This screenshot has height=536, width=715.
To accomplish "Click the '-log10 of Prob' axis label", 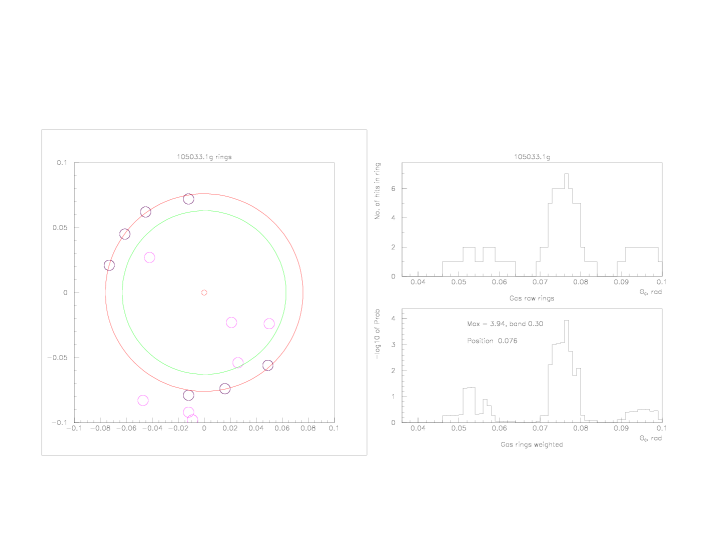I will 378,334.
